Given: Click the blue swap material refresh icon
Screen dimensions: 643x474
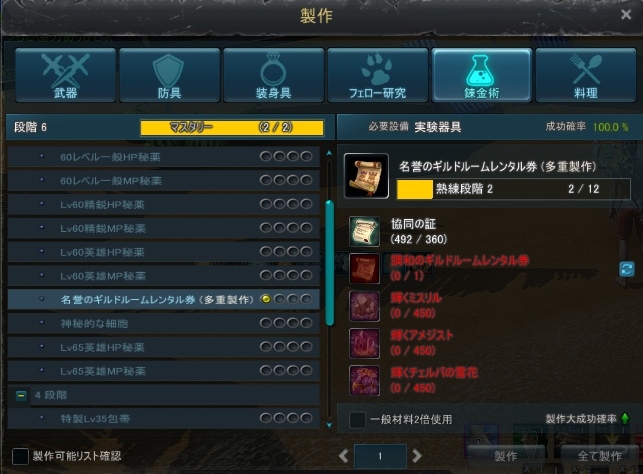Looking at the screenshot, I should point(627,269).
